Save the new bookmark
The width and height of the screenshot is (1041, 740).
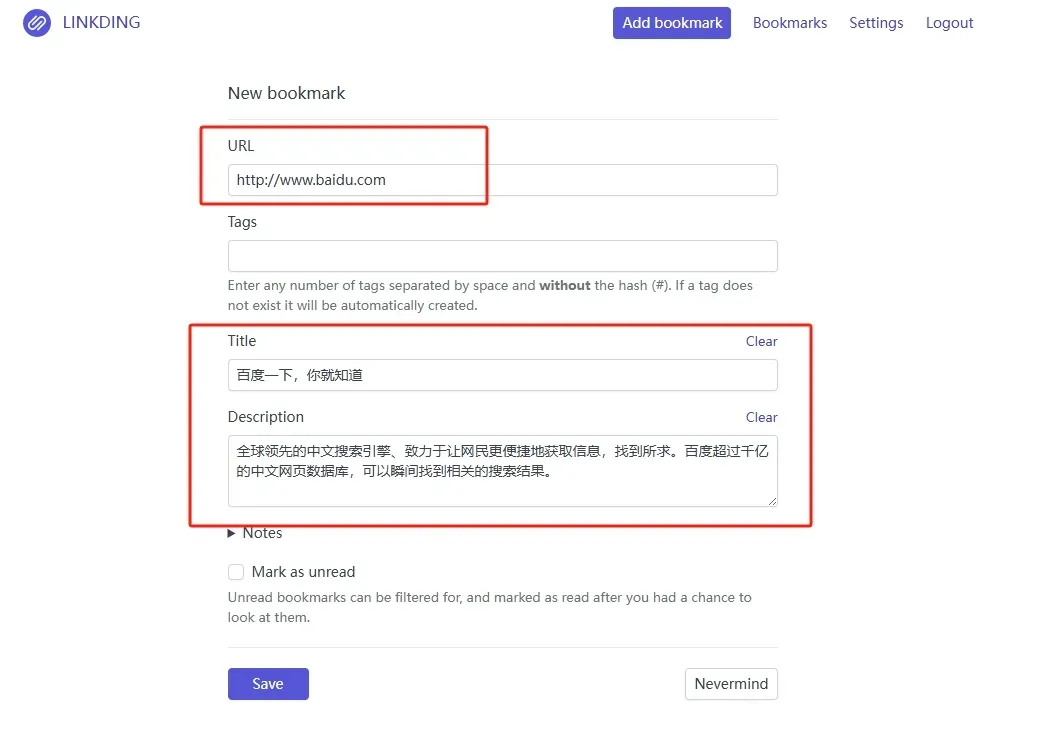tap(268, 684)
